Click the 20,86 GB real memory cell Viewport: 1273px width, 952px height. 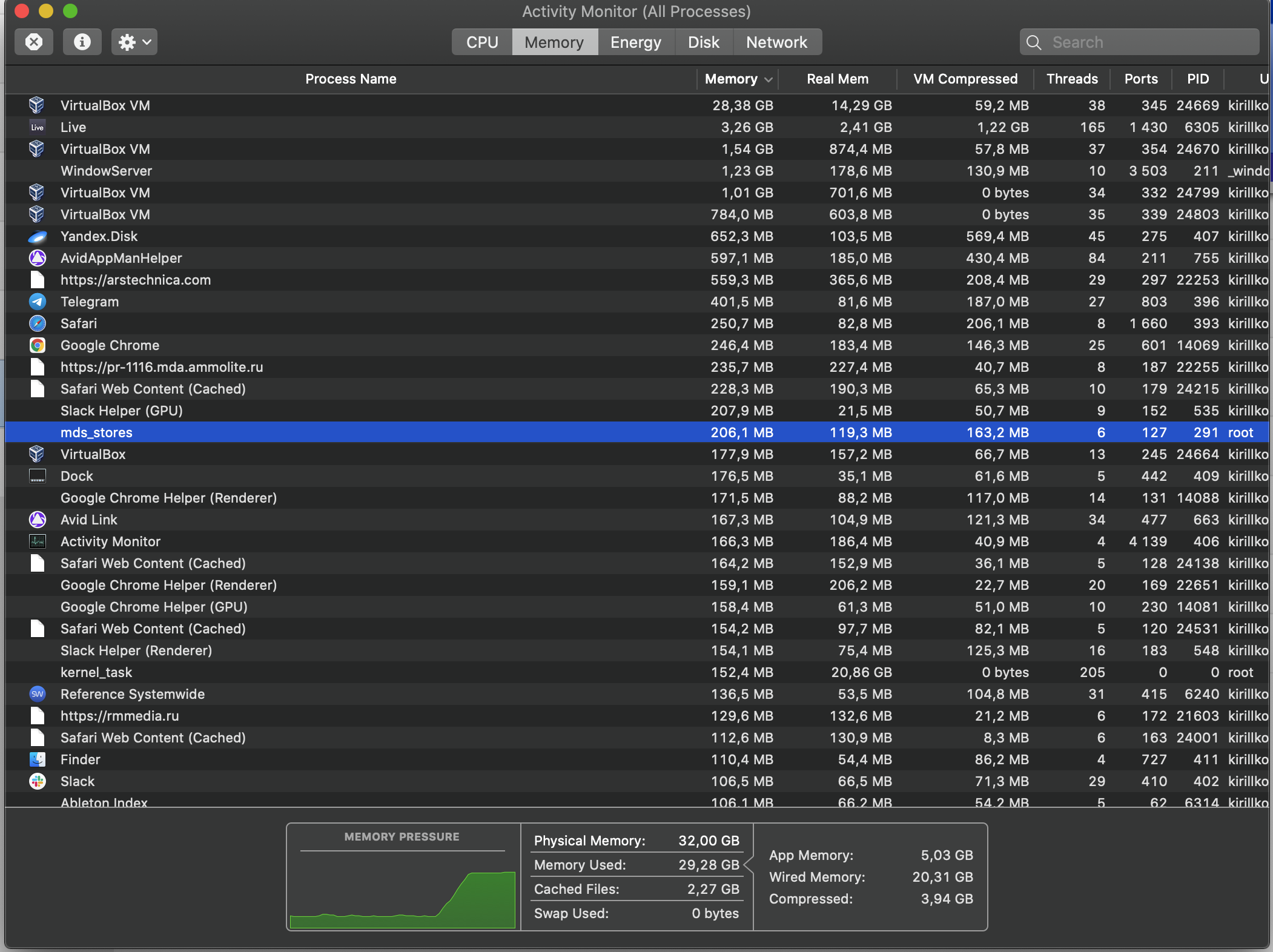pyautogui.click(x=861, y=672)
